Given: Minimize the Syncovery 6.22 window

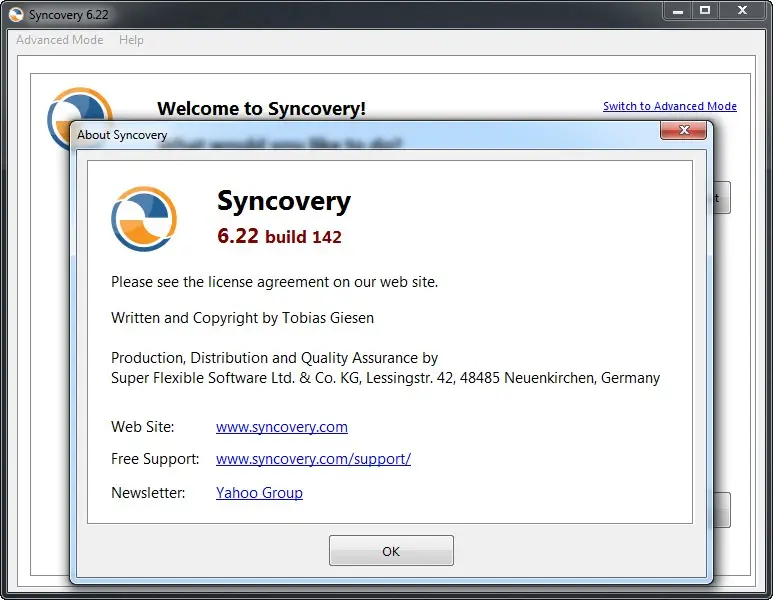Looking at the screenshot, I should tap(678, 10).
